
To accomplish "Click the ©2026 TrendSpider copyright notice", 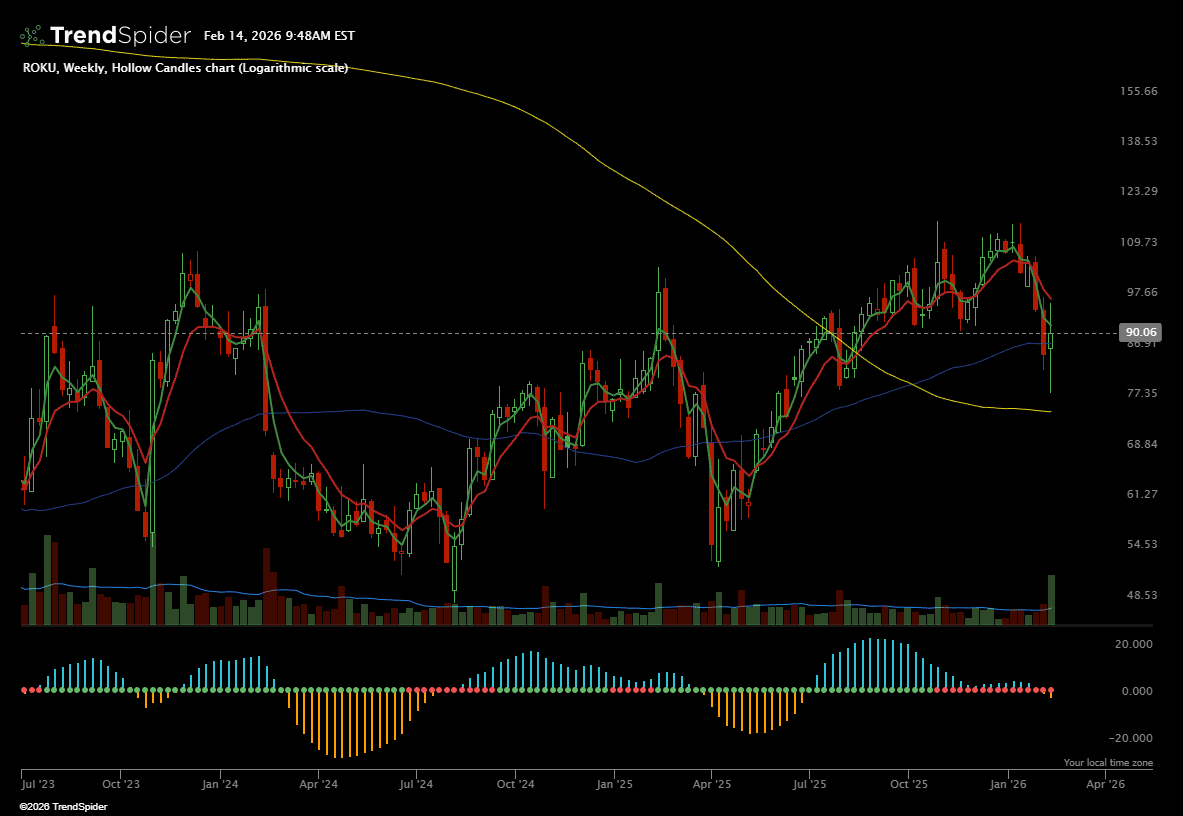I will [x=63, y=807].
